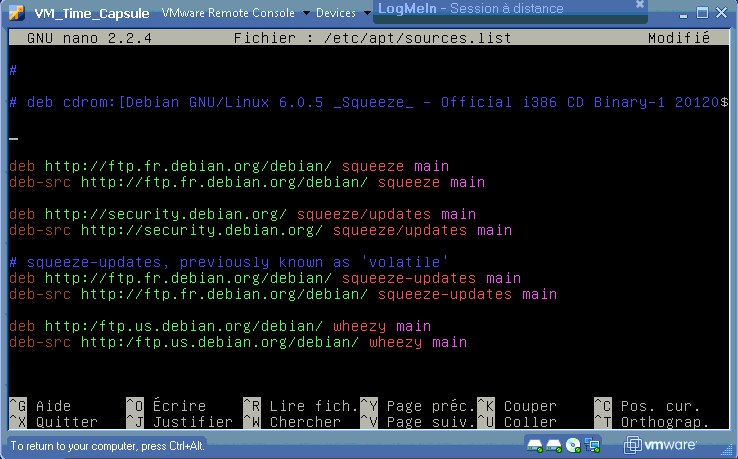Click the ^J Justifier shortcut label
The width and height of the screenshot is (738, 459).
point(179,422)
